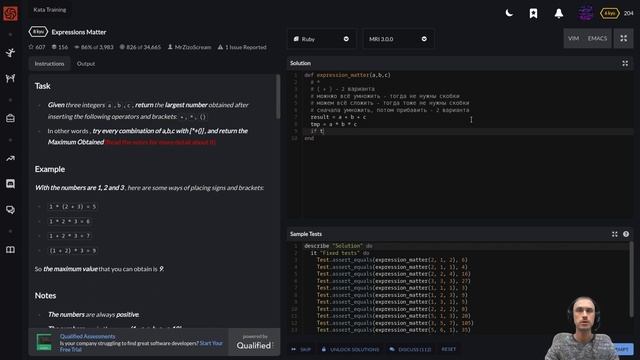The image size is (640, 360).
Task: Click the Notes heading
Action: (45, 296)
